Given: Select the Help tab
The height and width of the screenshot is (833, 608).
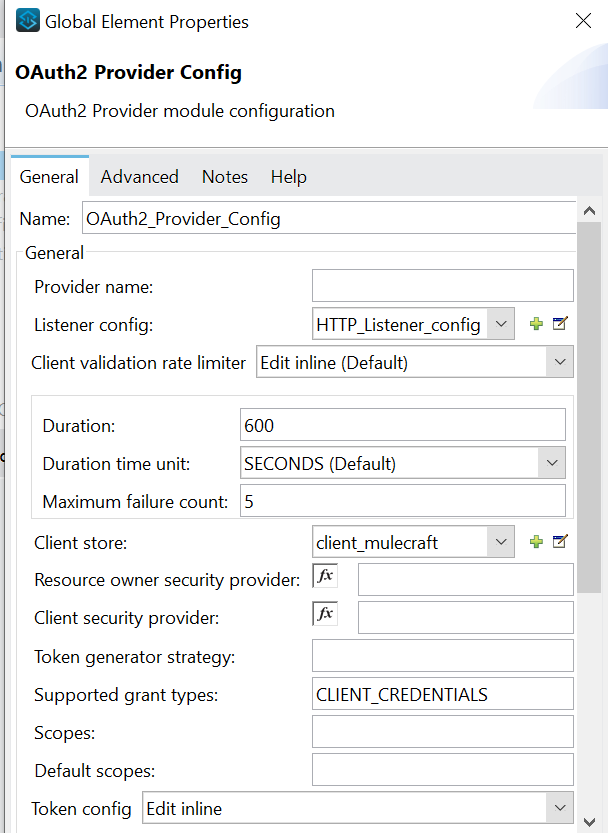Looking at the screenshot, I should tap(288, 177).
